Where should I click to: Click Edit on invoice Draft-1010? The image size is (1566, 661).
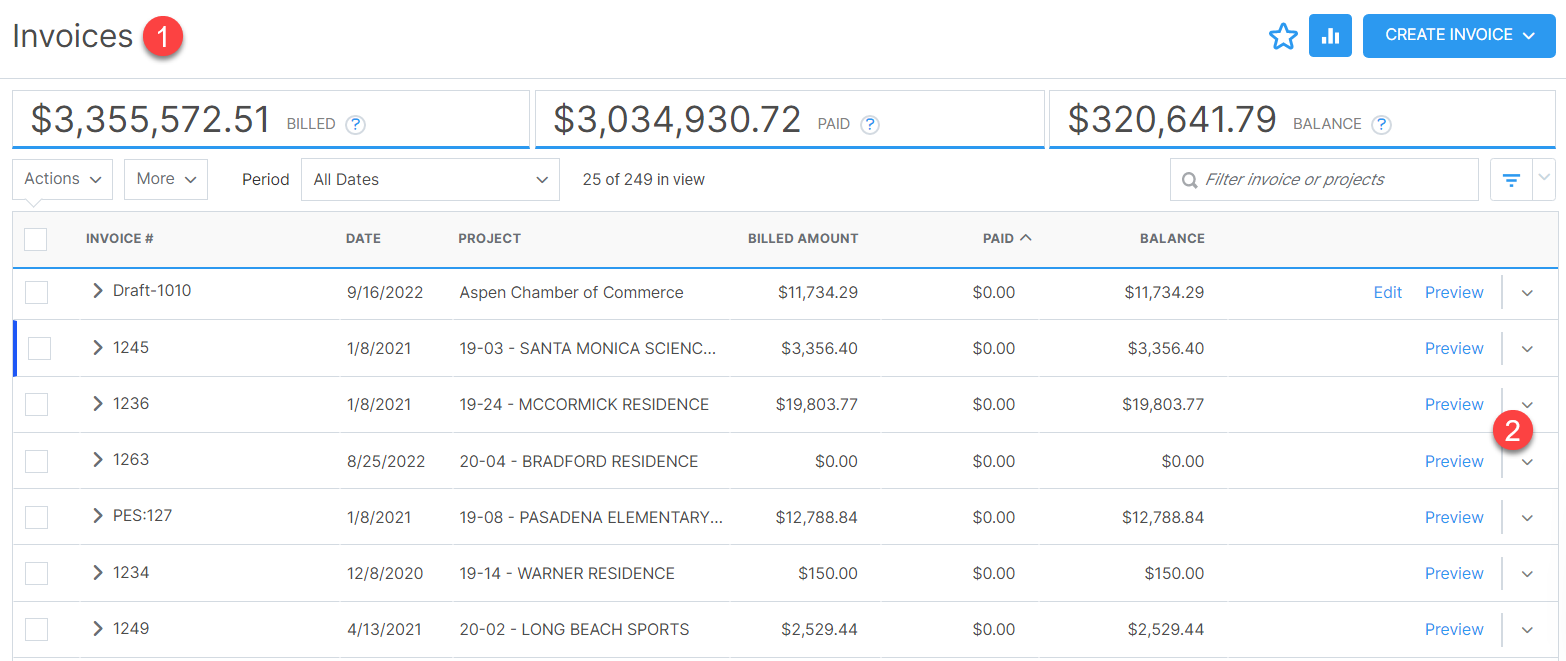coord(1387,292)
